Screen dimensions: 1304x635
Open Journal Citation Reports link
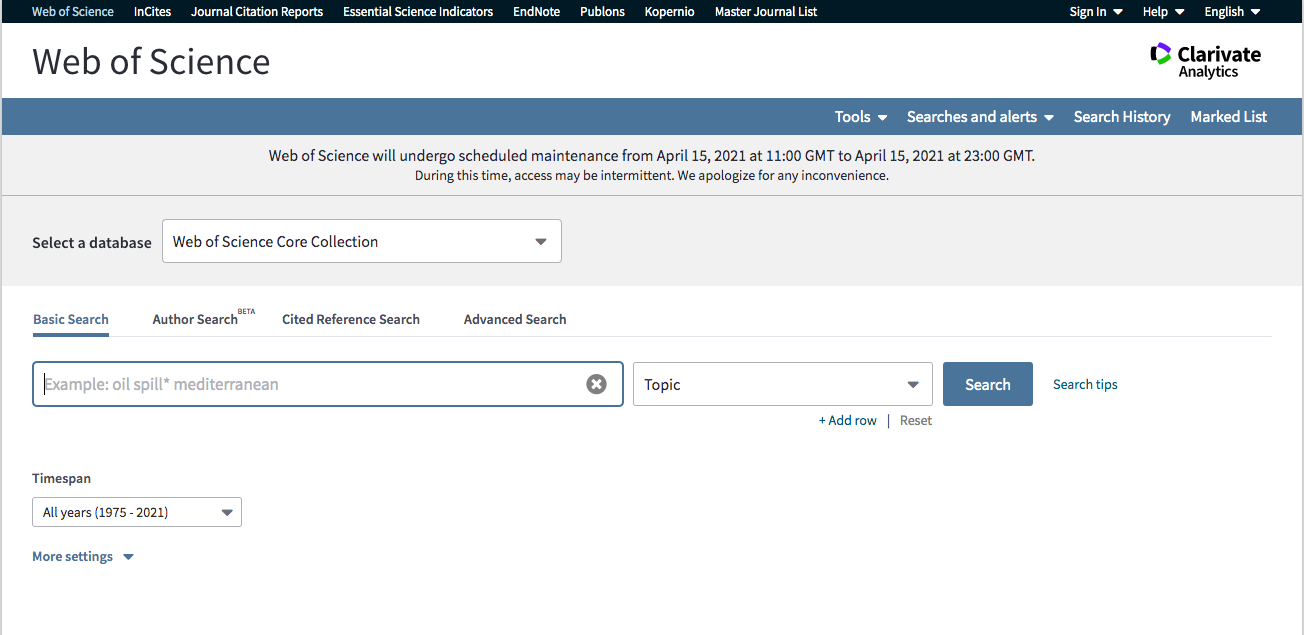[257, 12]
